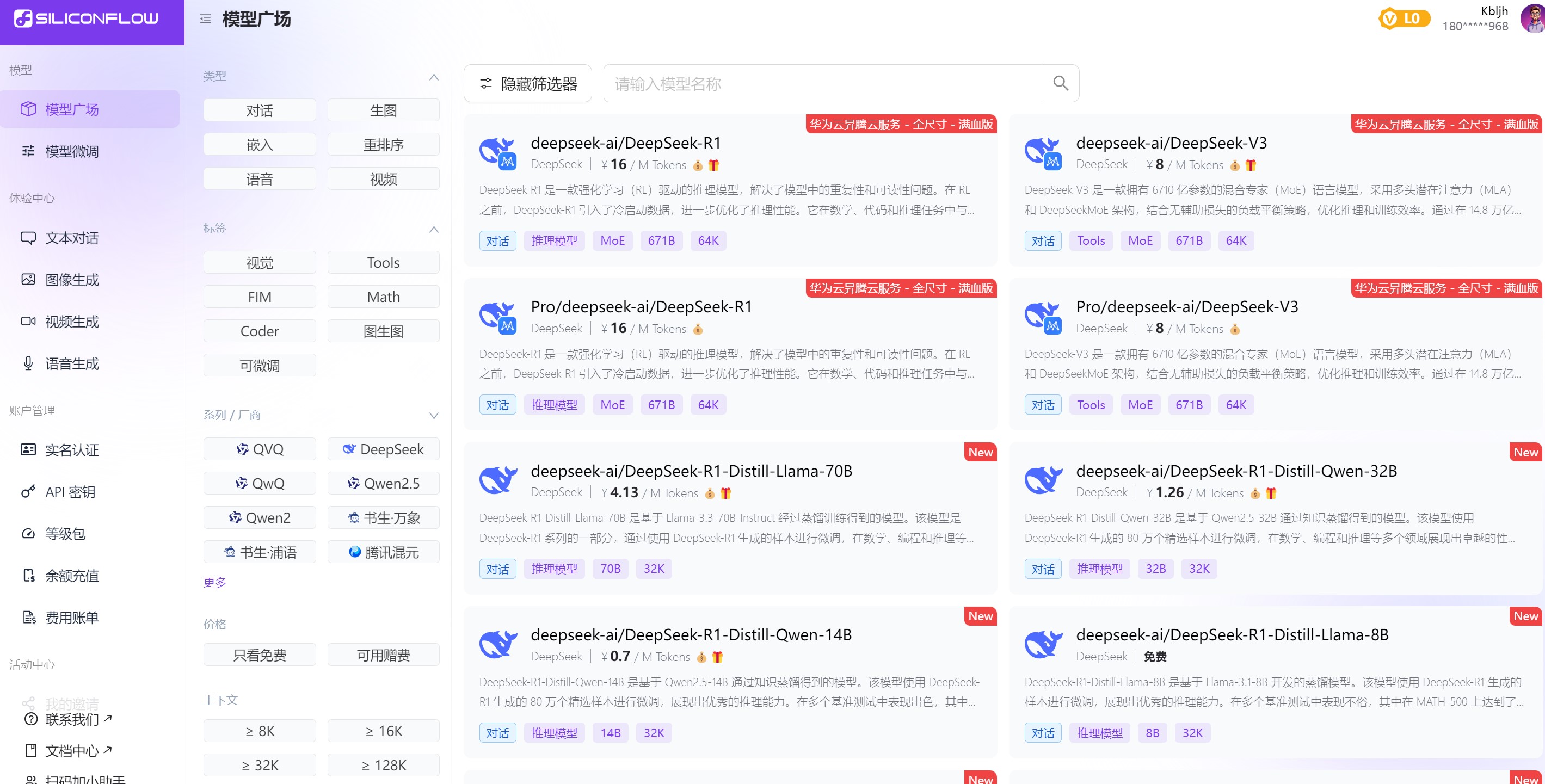
Task: Toggle the 只看免费 price filter
Action: pos(259,655)
